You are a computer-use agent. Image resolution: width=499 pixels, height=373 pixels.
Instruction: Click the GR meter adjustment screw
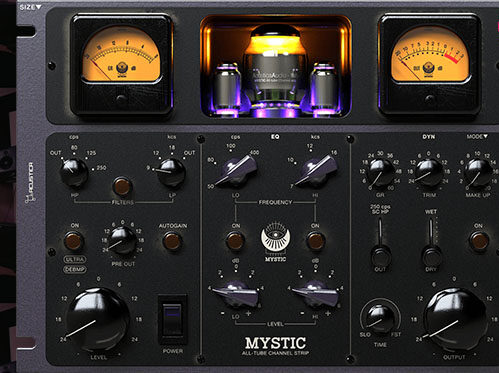coord(121,98)
